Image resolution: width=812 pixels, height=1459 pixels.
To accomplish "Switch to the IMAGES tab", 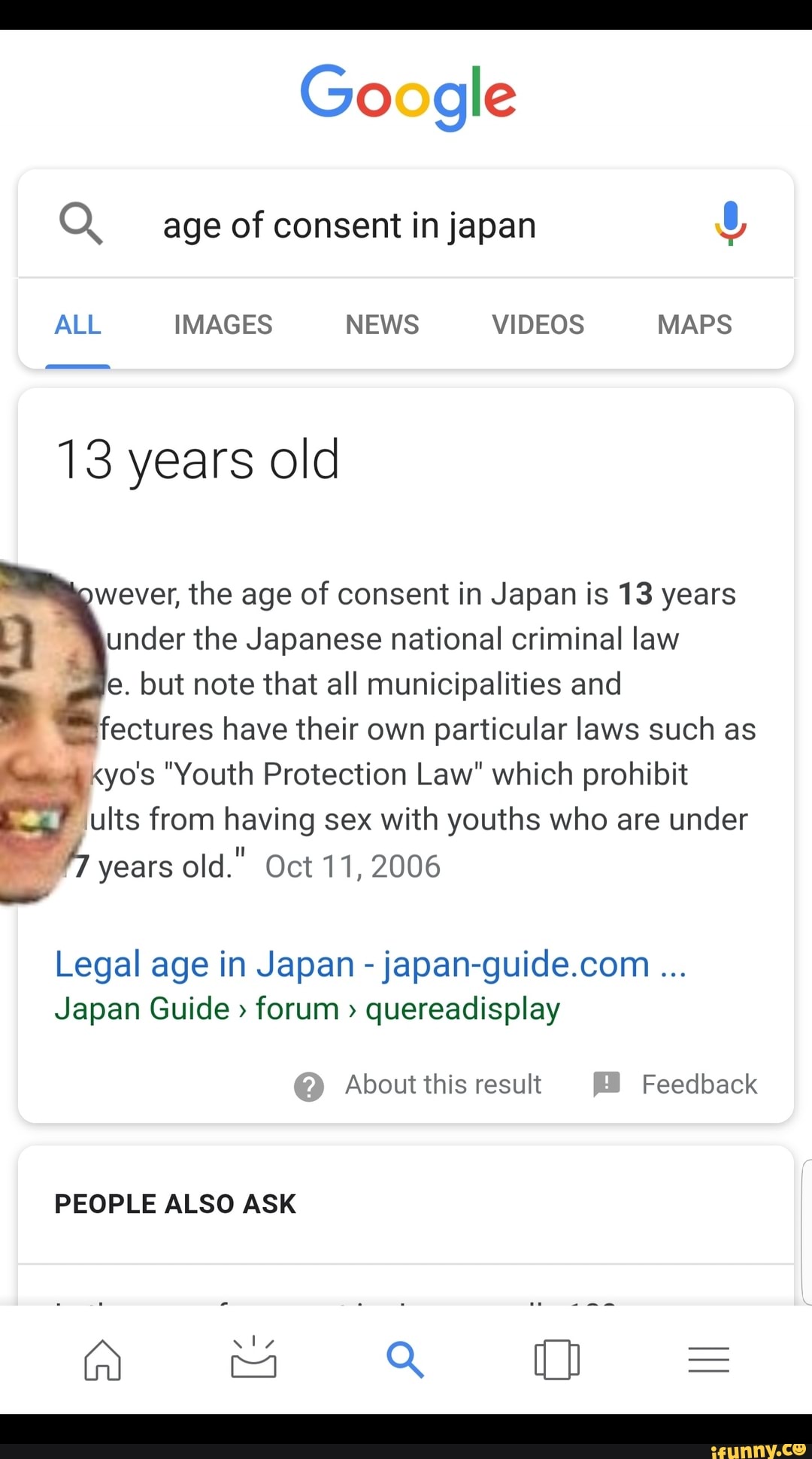I will pyautogui.click(x=223, y=325).
